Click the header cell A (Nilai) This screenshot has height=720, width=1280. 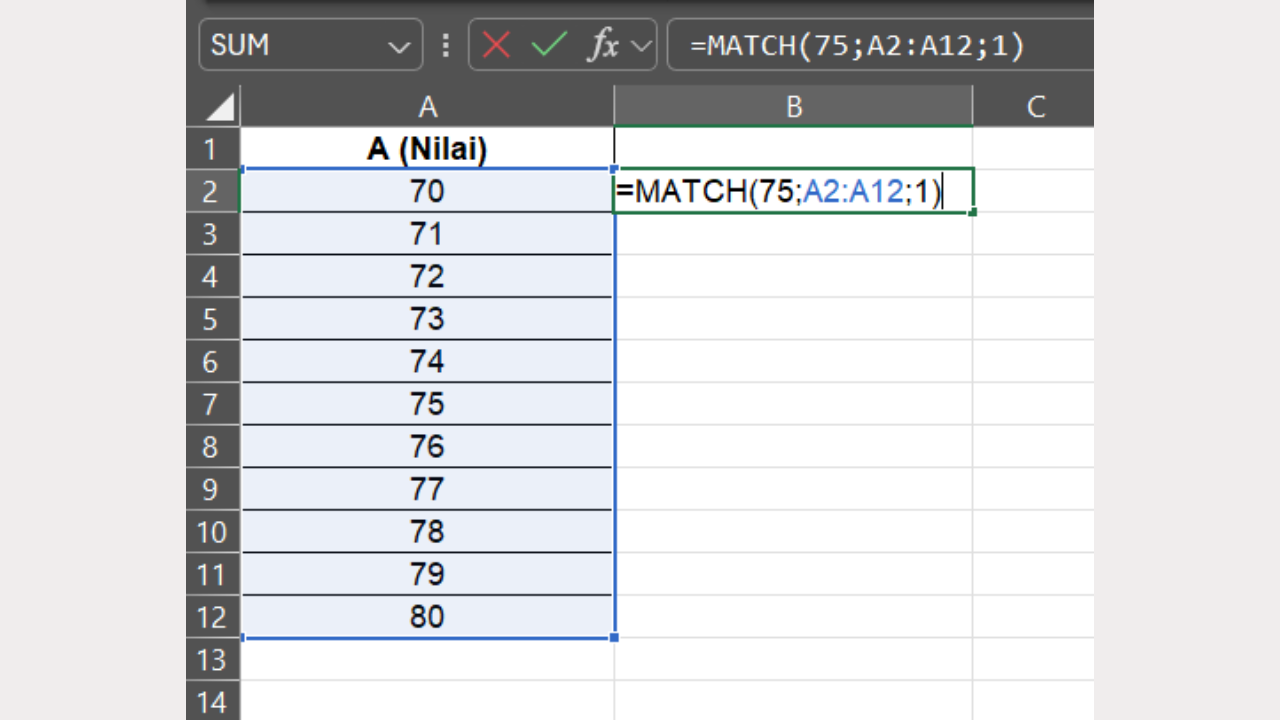[427, 149]
